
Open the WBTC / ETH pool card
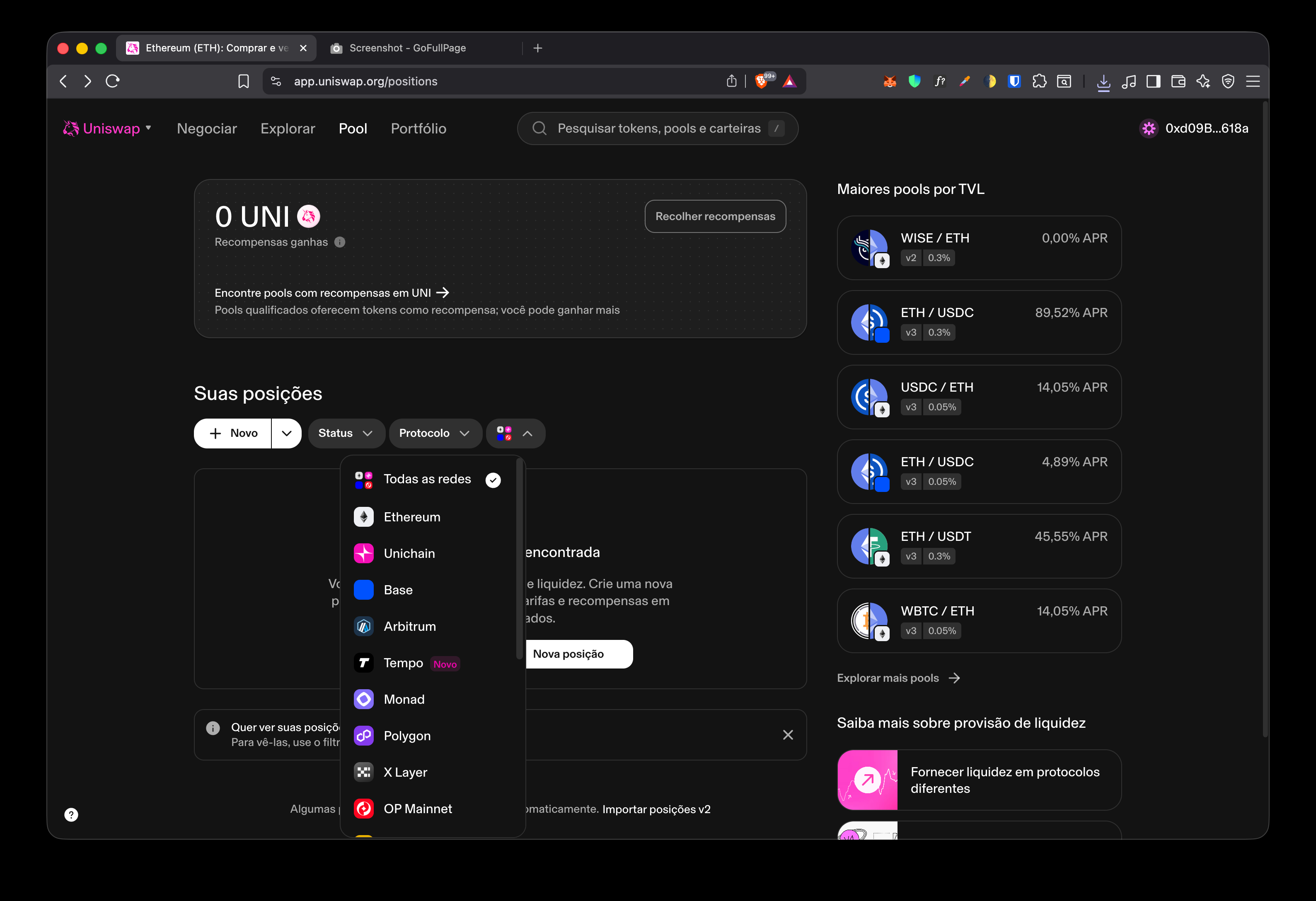pyautogui.click(x=979, y=621)
